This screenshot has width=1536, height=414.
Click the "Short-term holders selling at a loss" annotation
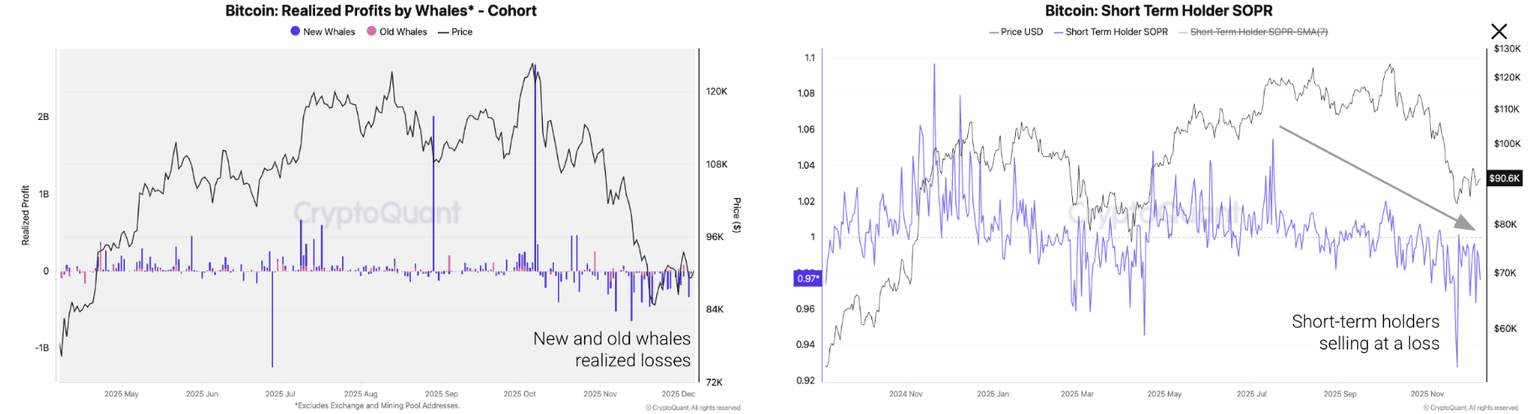(x=1365, y=333)
